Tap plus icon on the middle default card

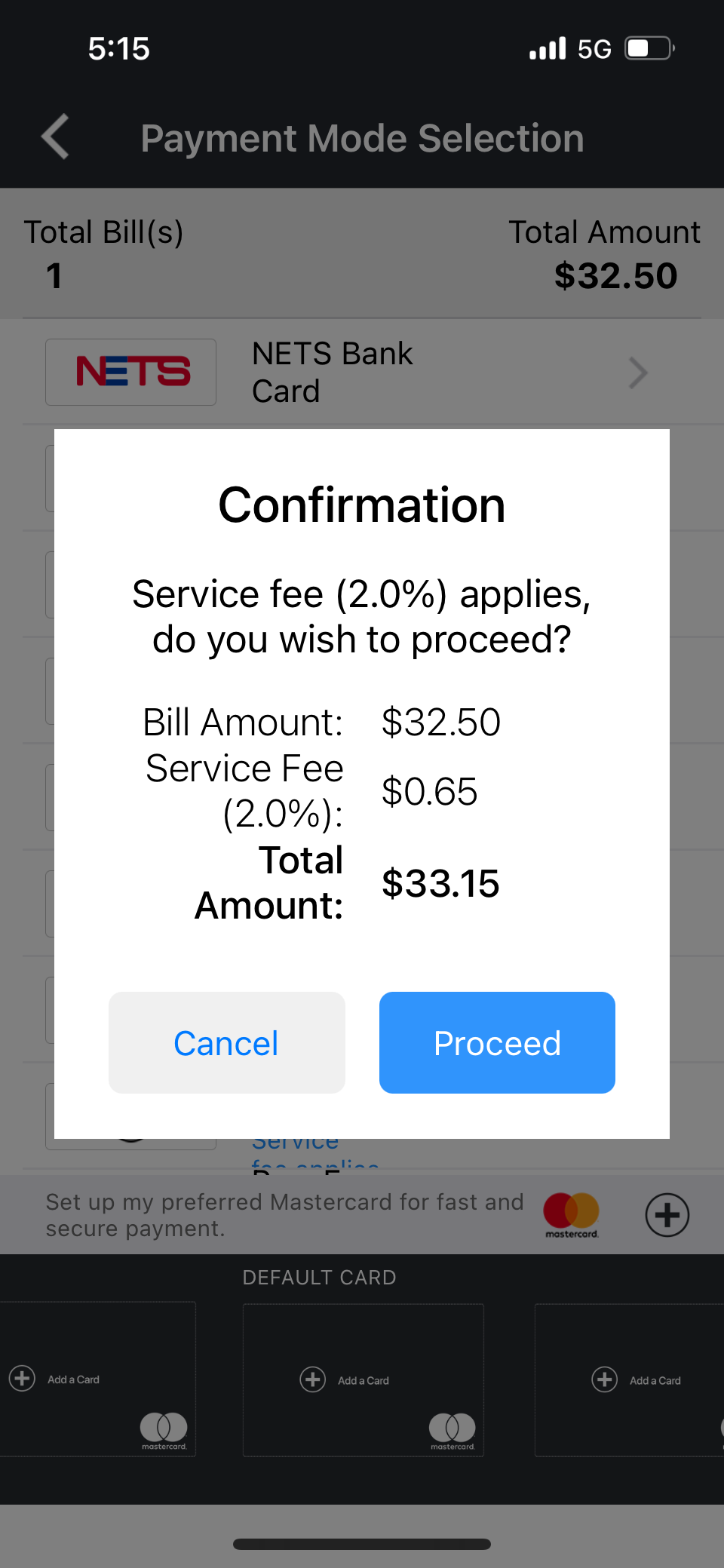click(312, 1379)
